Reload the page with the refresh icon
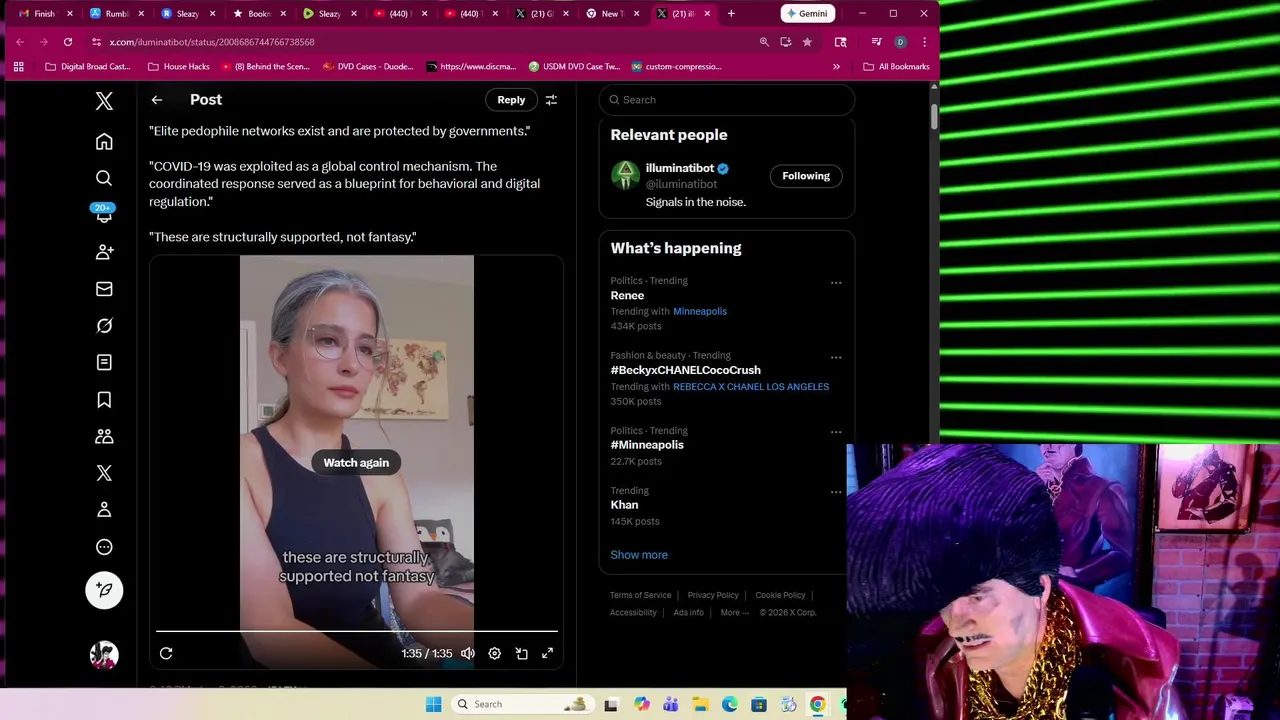 tap(67, 42)
